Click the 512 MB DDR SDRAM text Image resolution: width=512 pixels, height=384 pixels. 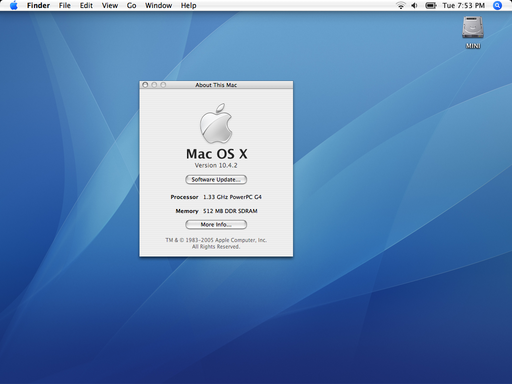tap(230, 211)
